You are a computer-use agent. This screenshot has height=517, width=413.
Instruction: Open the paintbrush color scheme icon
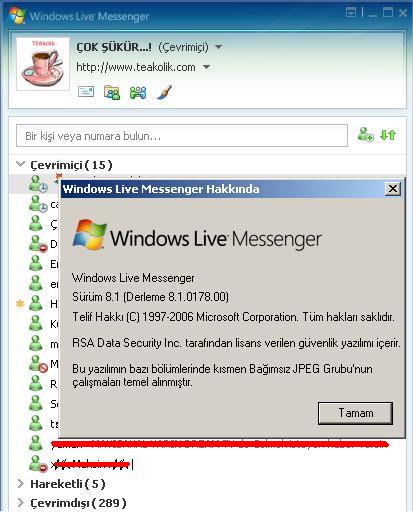click(164, 92)
